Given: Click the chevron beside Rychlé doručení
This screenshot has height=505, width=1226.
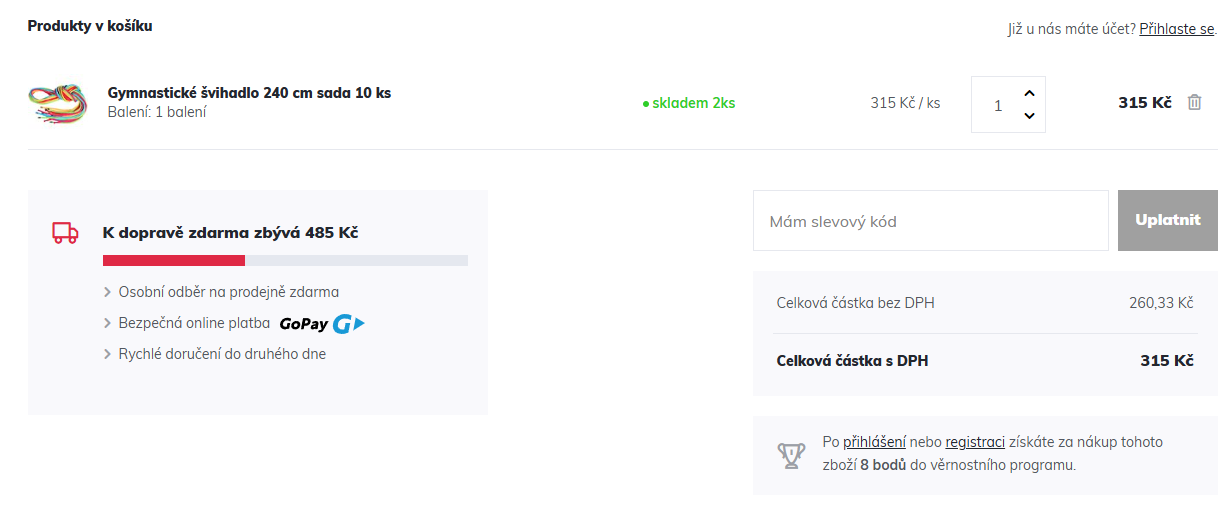Looking at the screenshot, I should [x=108, y=354].
